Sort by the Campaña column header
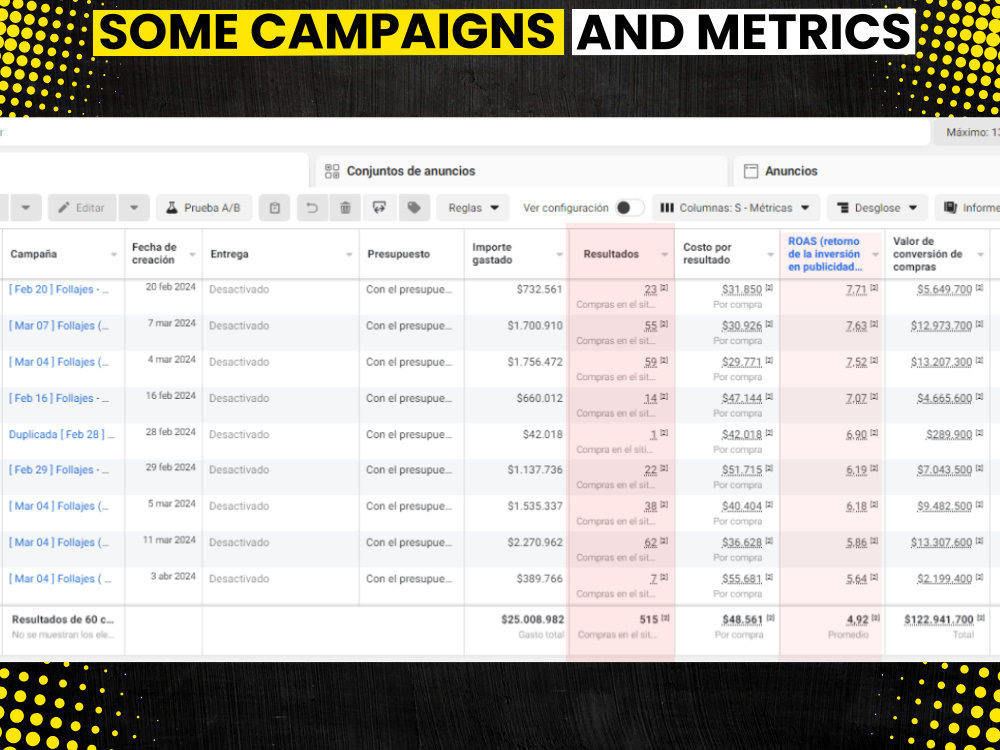 62,254
